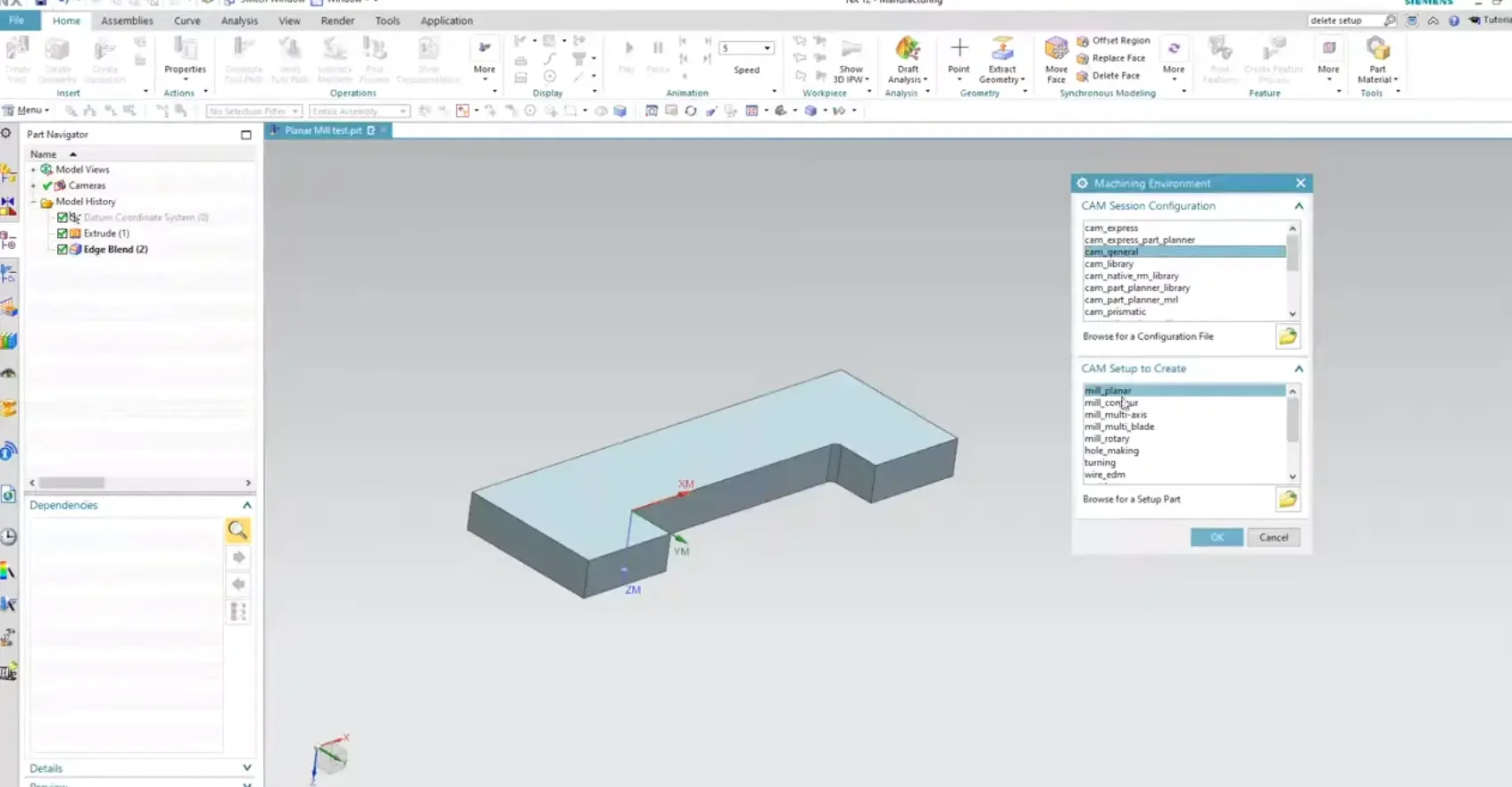Open the command finder search icon
This screenshot has width=1512, height=787.
(x=1390, y=21)
